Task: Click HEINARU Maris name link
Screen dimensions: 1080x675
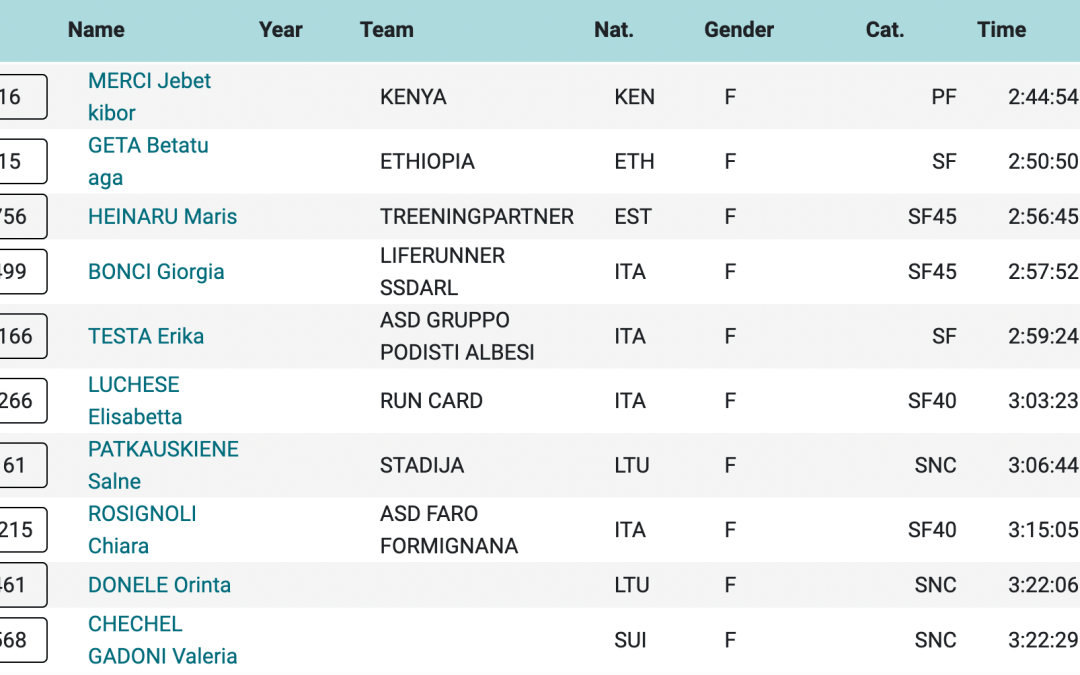Action: (162, 217)
